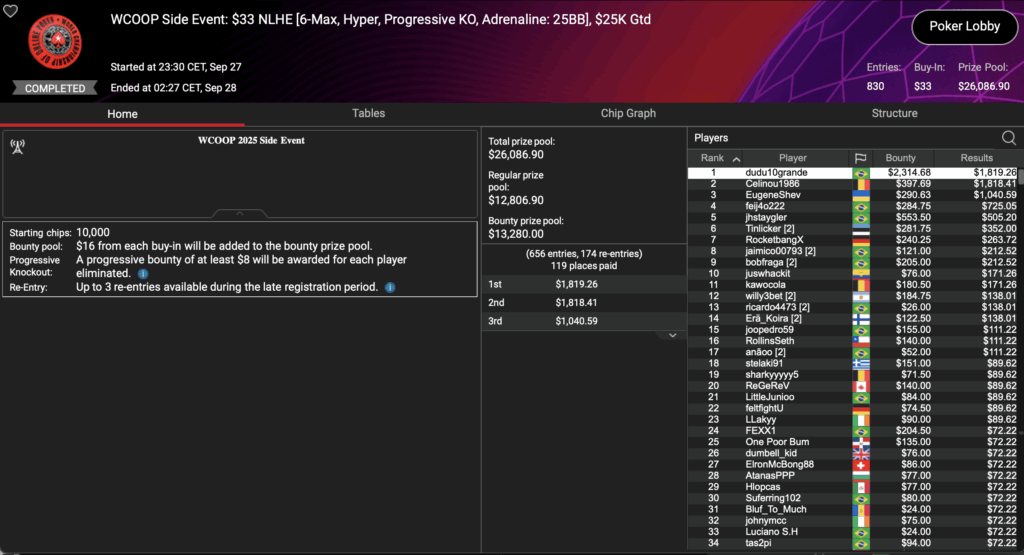1024x555 pixels.
Task: Click info icon beside Progressive Knockout description
Action: click(143, 273)
